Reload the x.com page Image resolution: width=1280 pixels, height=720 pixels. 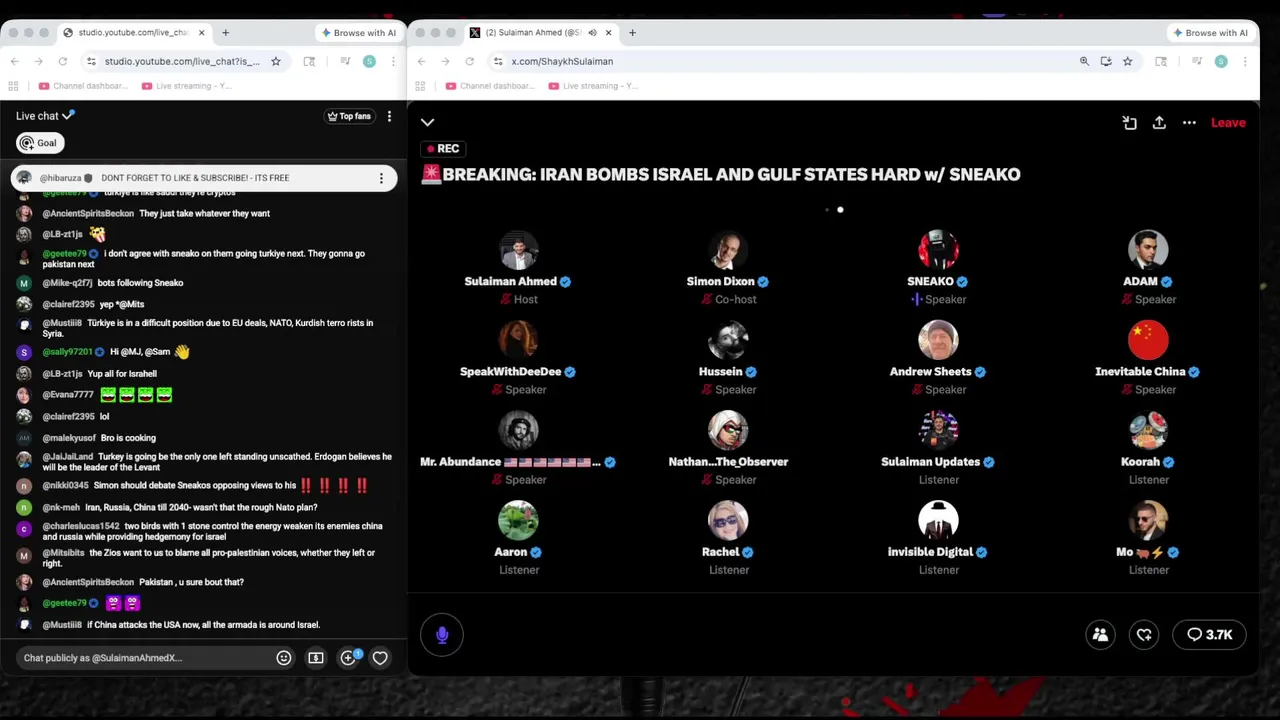(469, 62)
